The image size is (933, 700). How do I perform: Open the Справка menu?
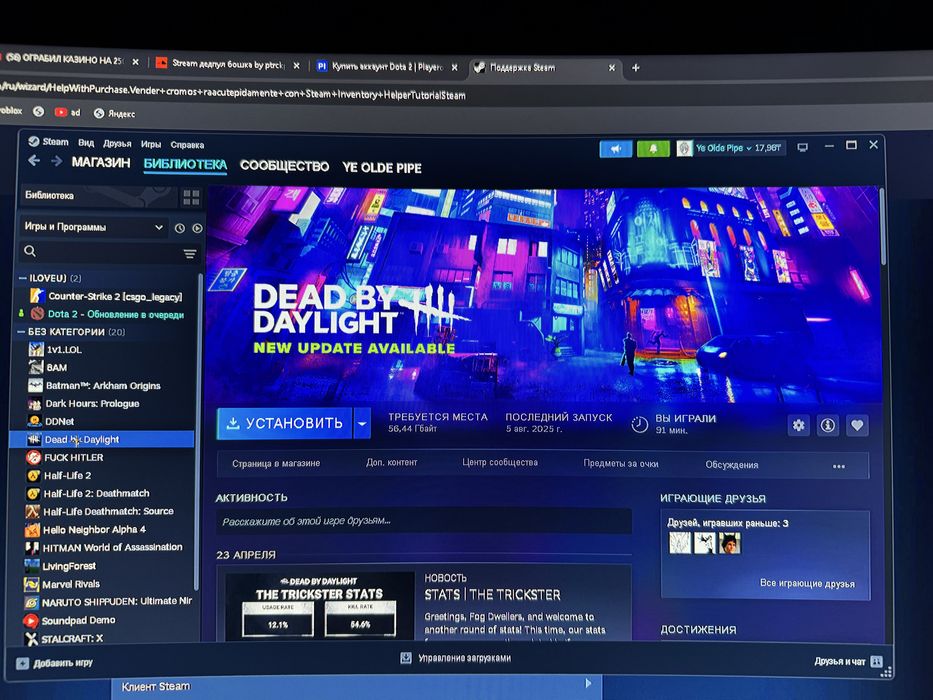click(187, 145)
